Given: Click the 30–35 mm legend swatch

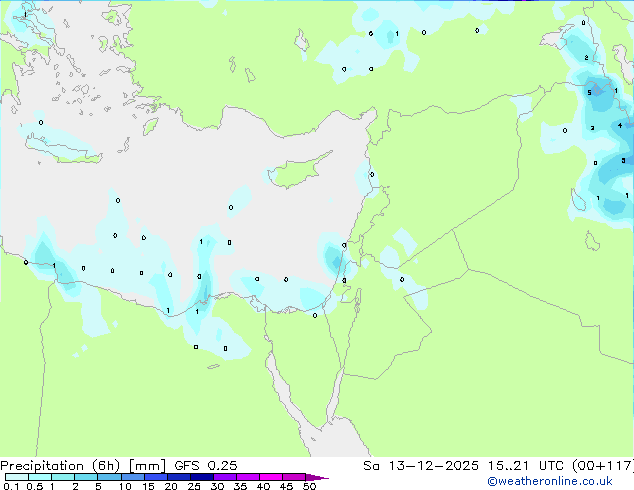Looking at the screenshot, I should [224, 477].
